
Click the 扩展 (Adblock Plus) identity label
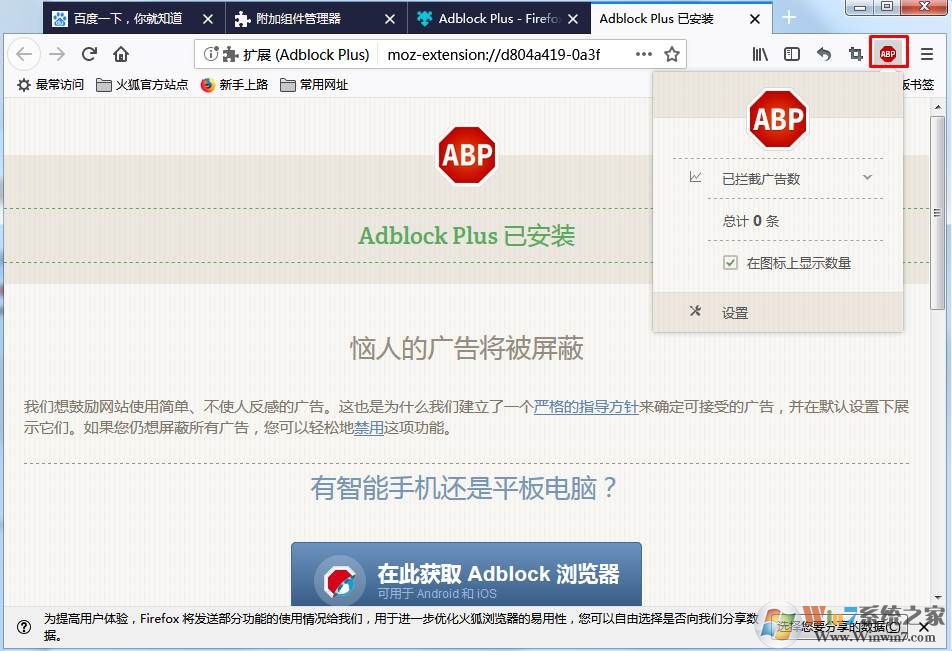(296, 55)
